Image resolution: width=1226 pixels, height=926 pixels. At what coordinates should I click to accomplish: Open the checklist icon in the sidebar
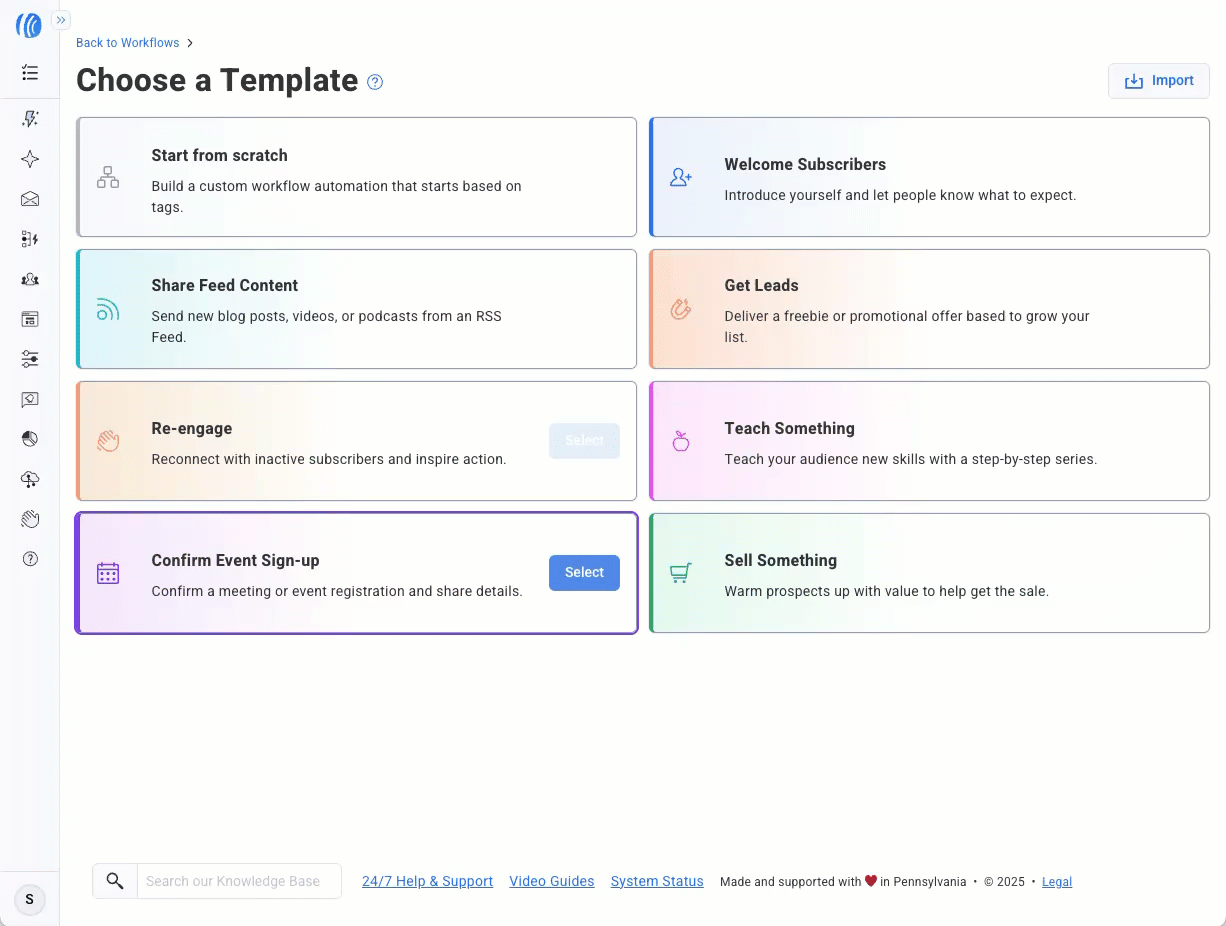pos(30,73)
